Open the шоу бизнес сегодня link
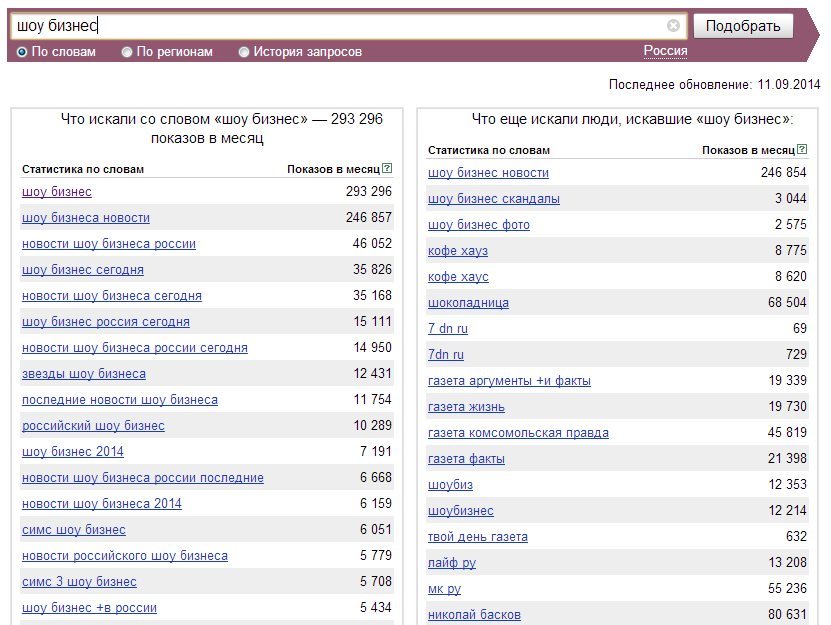The height and width of the screenshot is (625, 831). tap(83, 269)
